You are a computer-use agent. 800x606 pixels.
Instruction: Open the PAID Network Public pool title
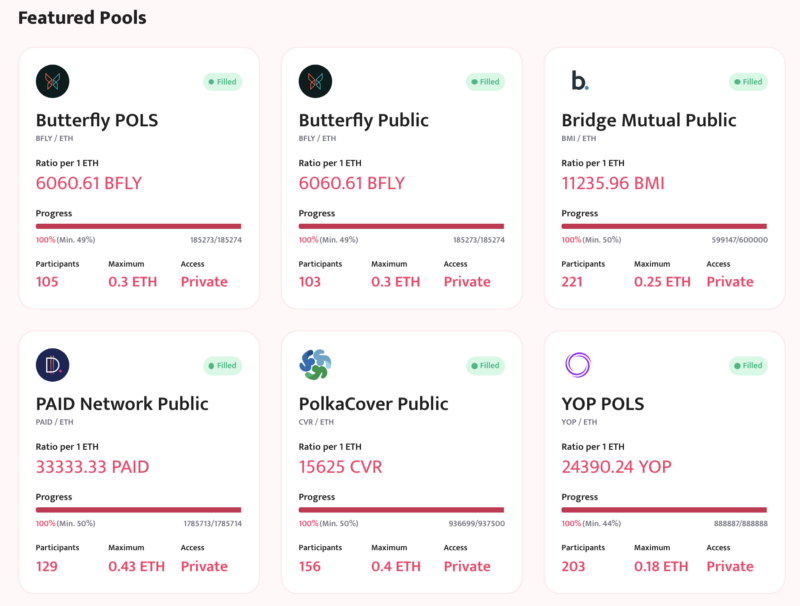(122, 404)
